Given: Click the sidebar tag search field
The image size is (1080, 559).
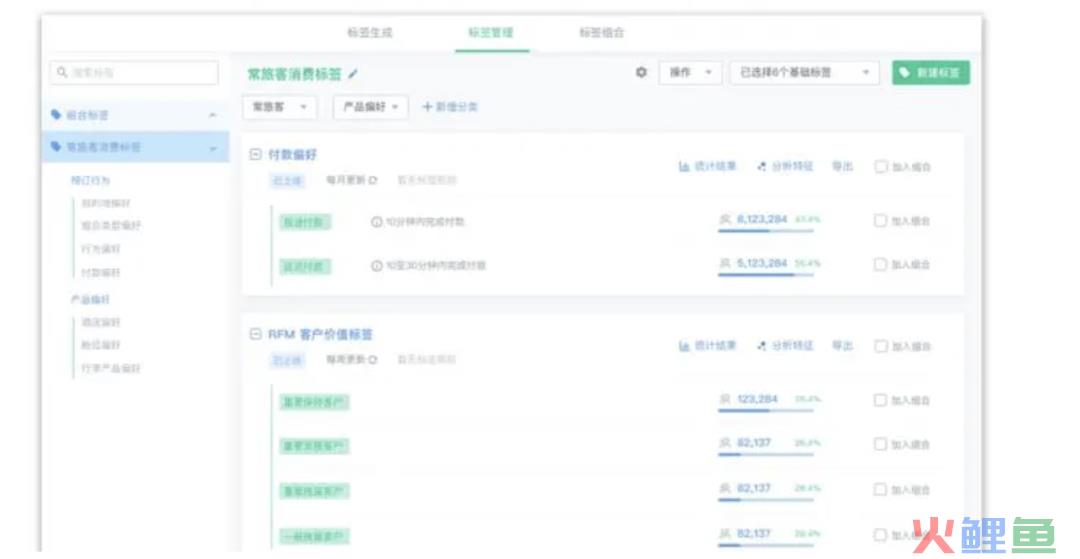Looking at the screenshot, I should 134,72.
